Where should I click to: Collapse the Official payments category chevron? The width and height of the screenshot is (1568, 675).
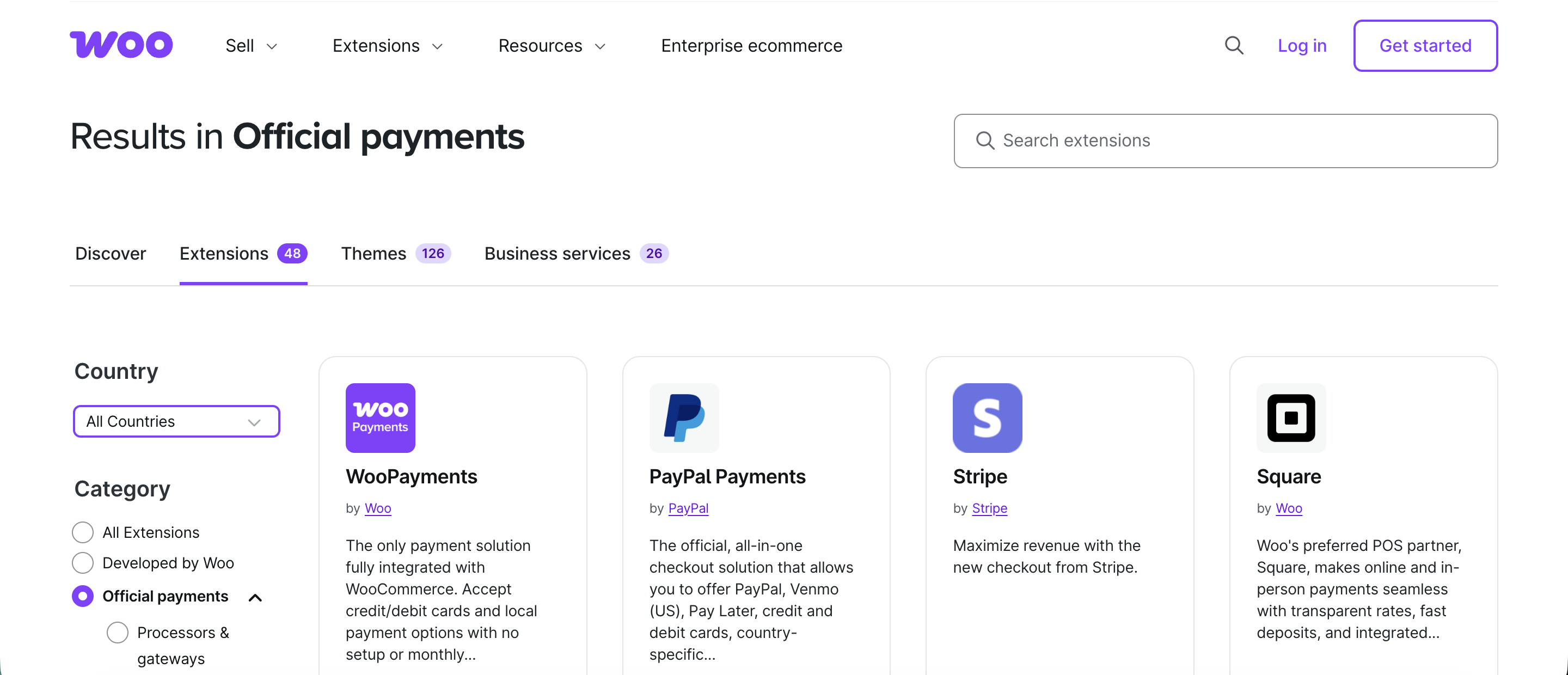[256, 597]
